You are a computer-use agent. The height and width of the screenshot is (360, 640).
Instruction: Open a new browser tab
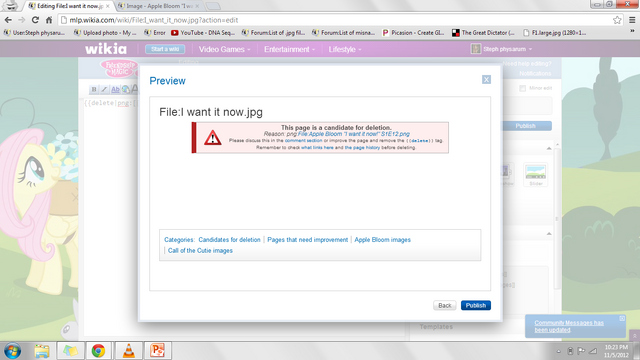pyautogui.click(x=213, y=6)
